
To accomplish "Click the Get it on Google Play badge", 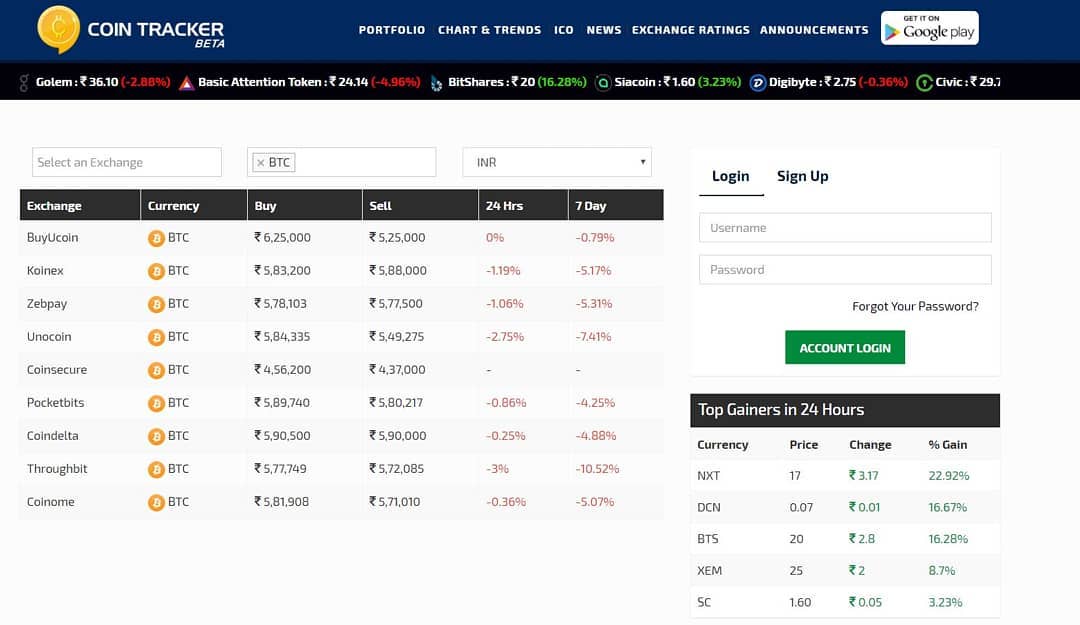I will [x=930, y=28].
